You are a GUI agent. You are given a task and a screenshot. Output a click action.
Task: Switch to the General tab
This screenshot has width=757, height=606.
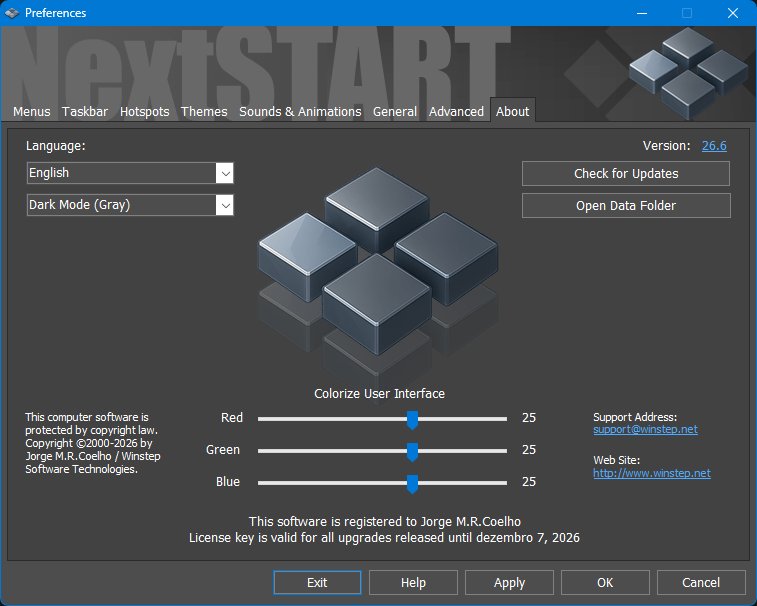coord(394,112)
